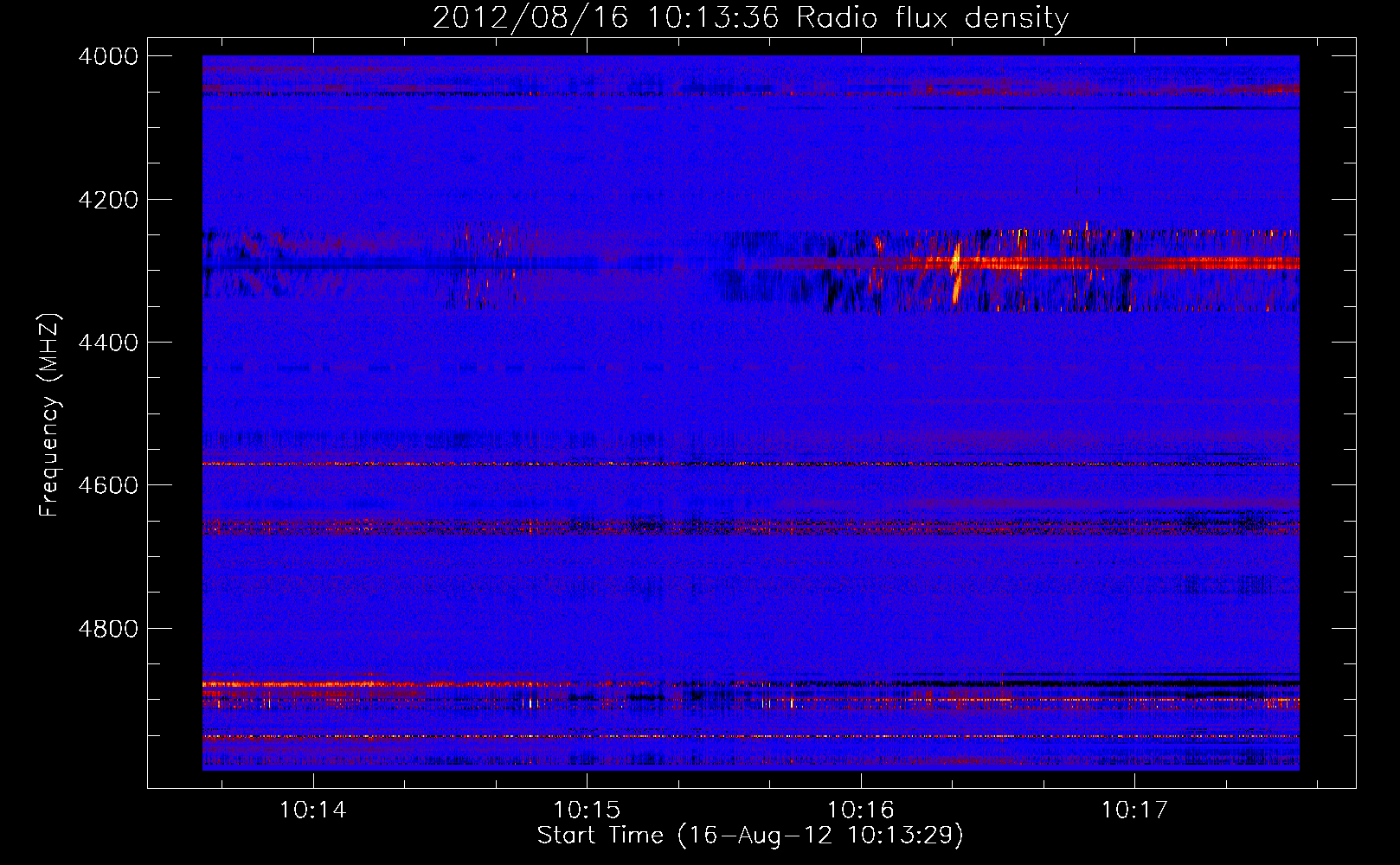The image size is (1400, 865).
Task: Click the plot title "2012/08/16 10:13:36 Radio flux density"
Action: click(750, 17)
